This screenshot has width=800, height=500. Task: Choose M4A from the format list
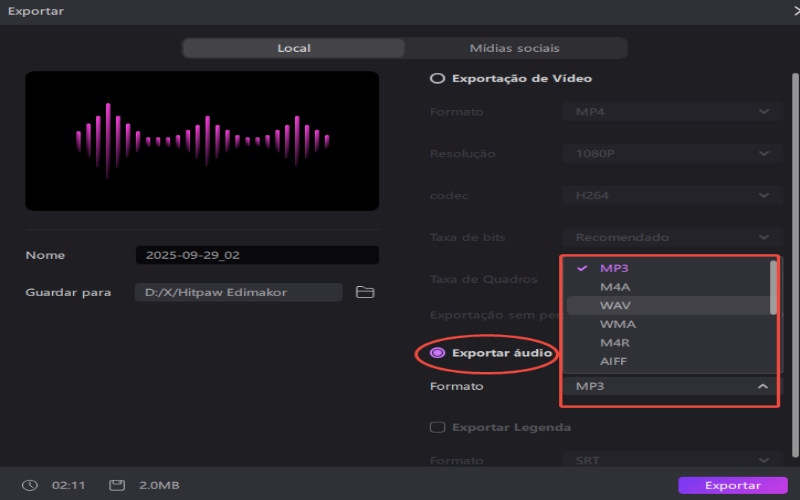pyautogui.click(x=616, y=287)
